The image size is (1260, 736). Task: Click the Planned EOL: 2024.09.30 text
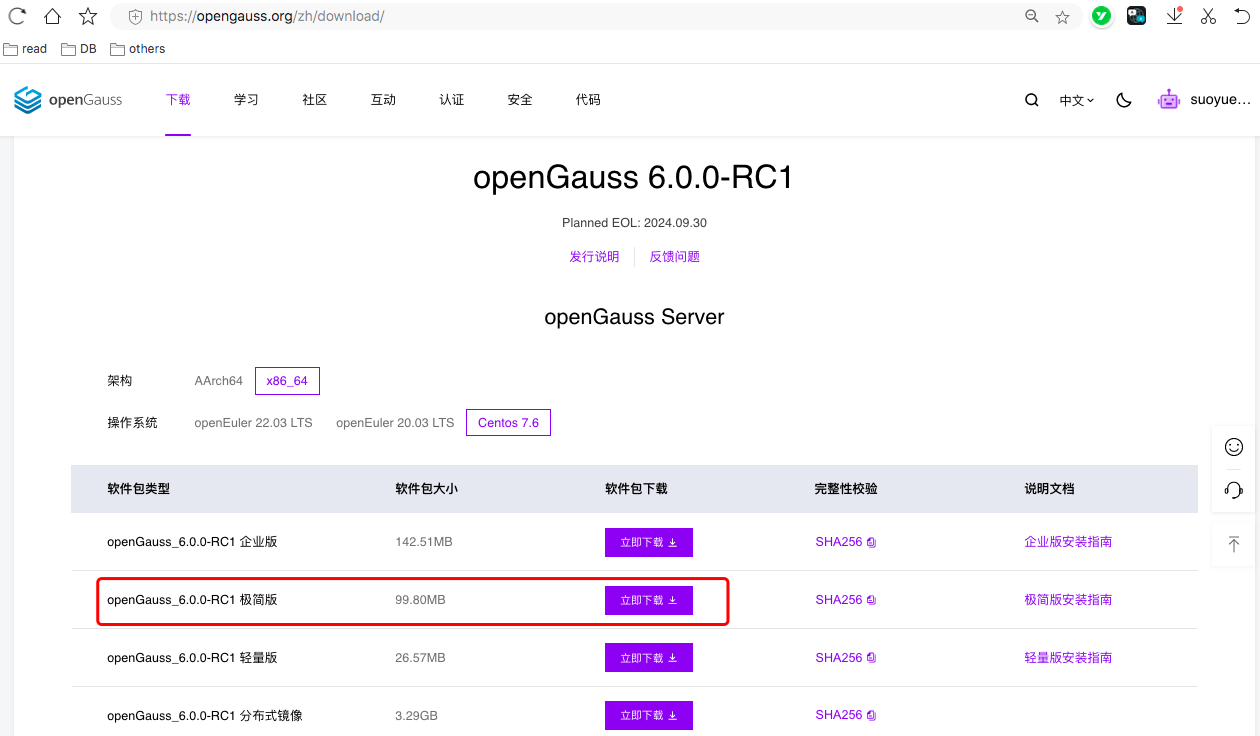634,223
